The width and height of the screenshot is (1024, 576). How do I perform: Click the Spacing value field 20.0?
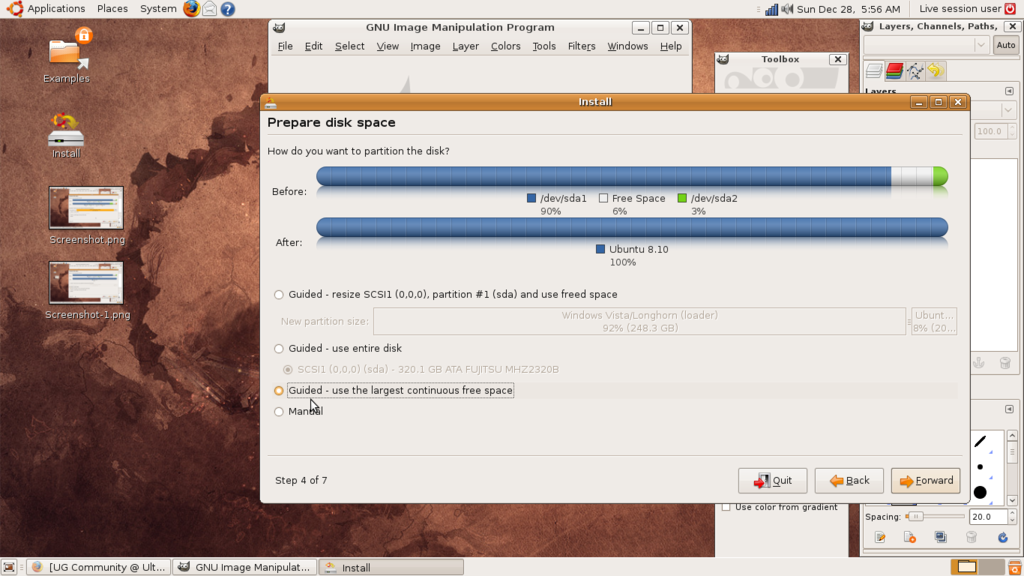[987, 517]
